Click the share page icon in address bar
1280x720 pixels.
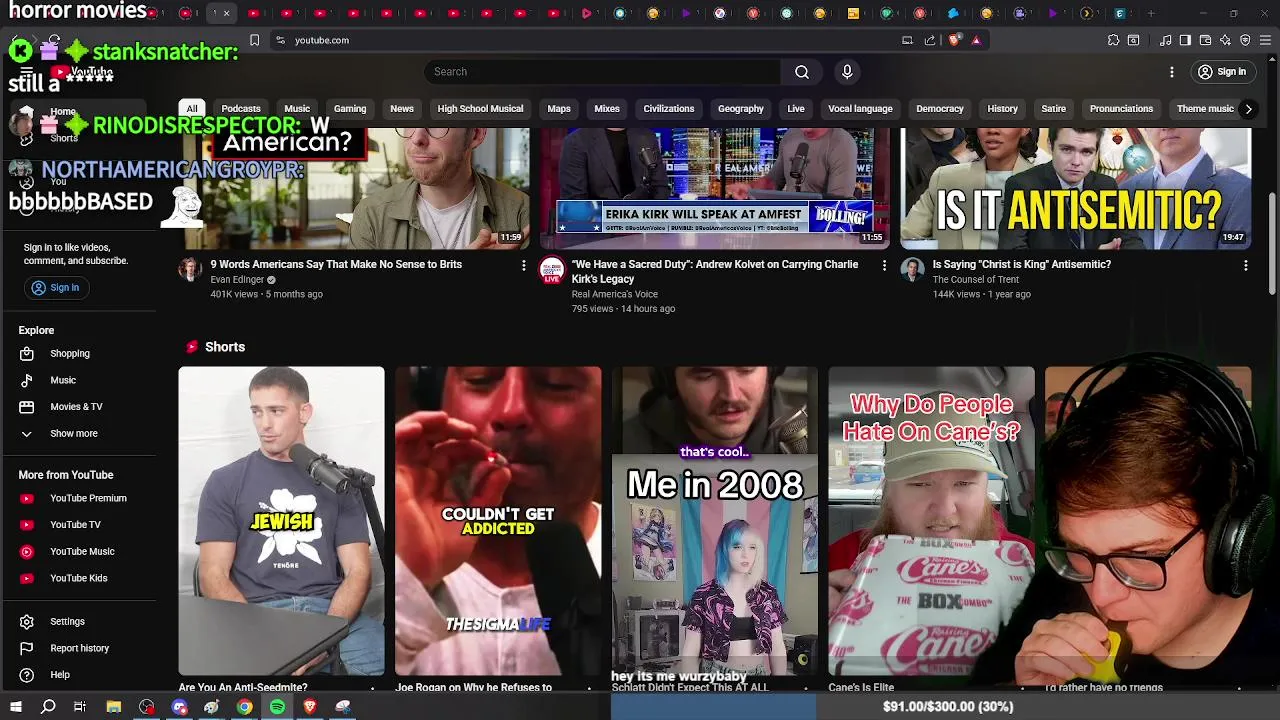(x=930, y=40)
